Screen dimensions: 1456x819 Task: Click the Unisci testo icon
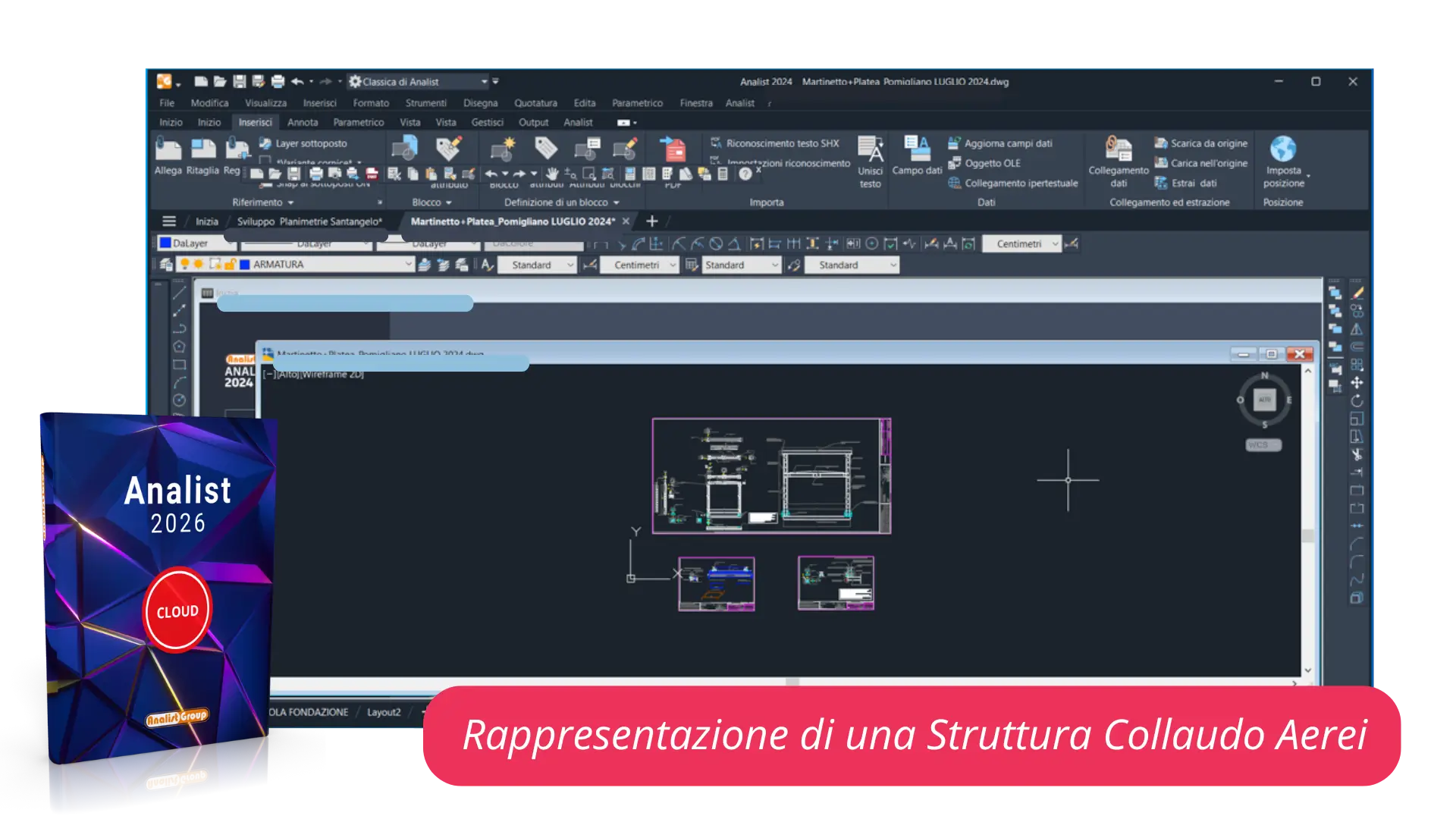click(870, 149)
